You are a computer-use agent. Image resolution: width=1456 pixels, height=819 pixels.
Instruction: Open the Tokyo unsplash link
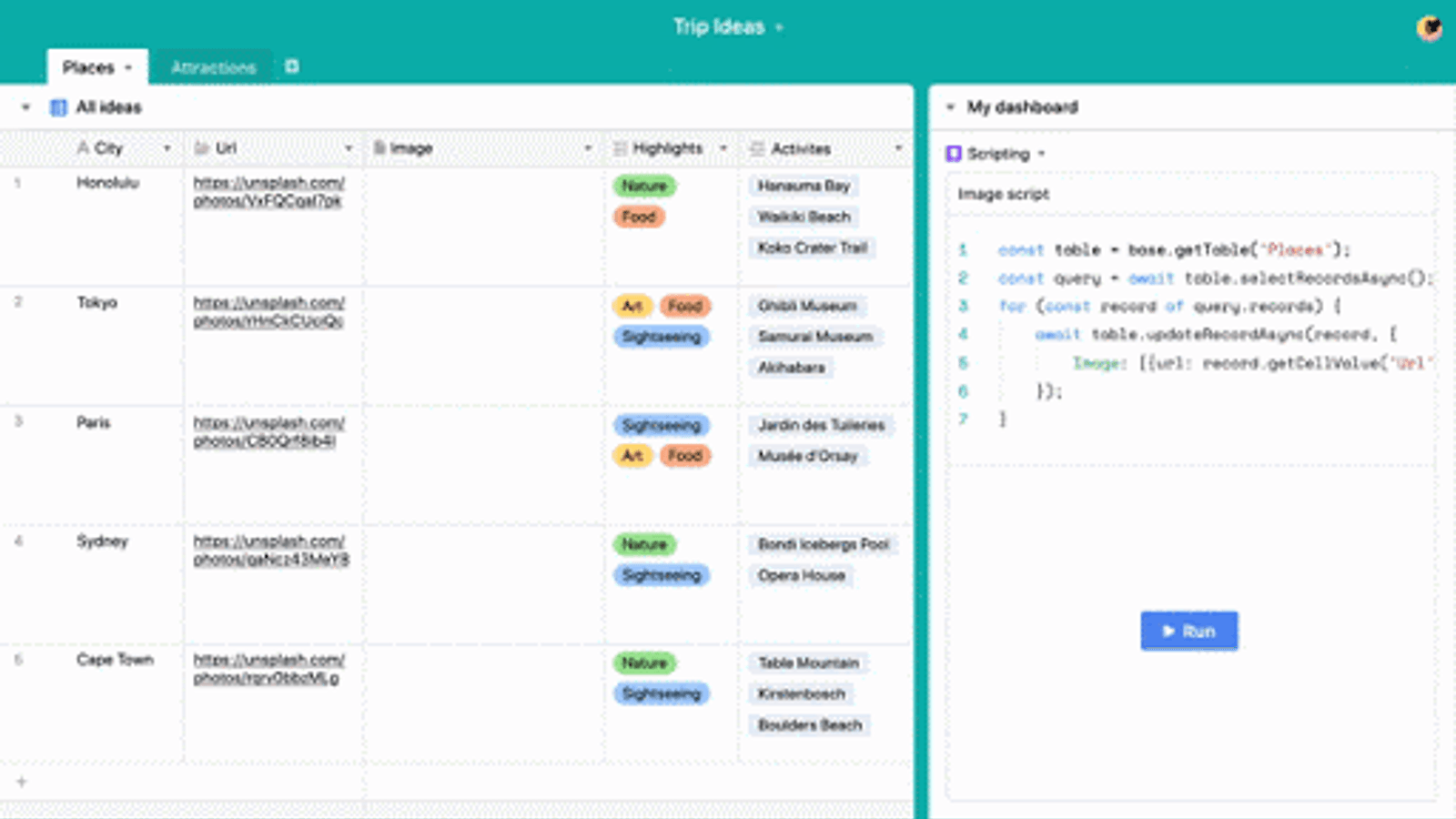(x=269, y=312)
